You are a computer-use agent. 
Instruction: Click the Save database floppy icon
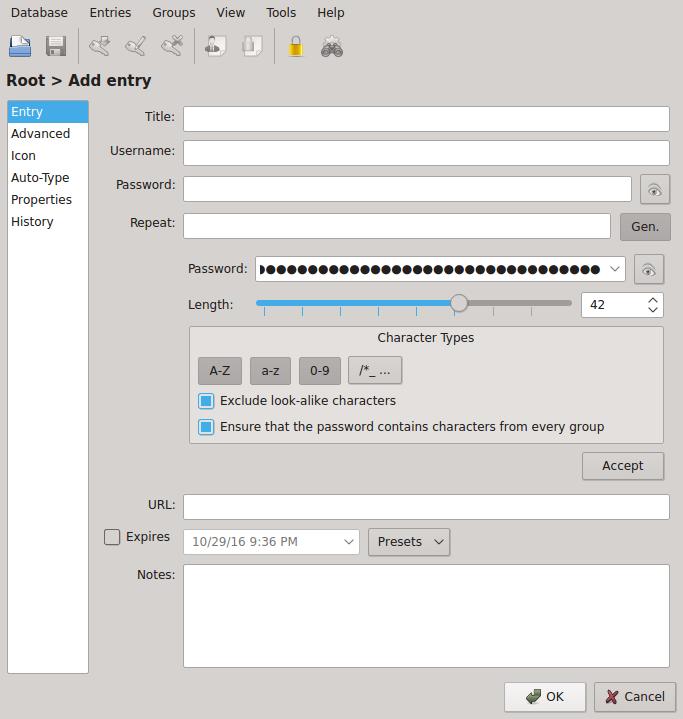pos(55,46)
